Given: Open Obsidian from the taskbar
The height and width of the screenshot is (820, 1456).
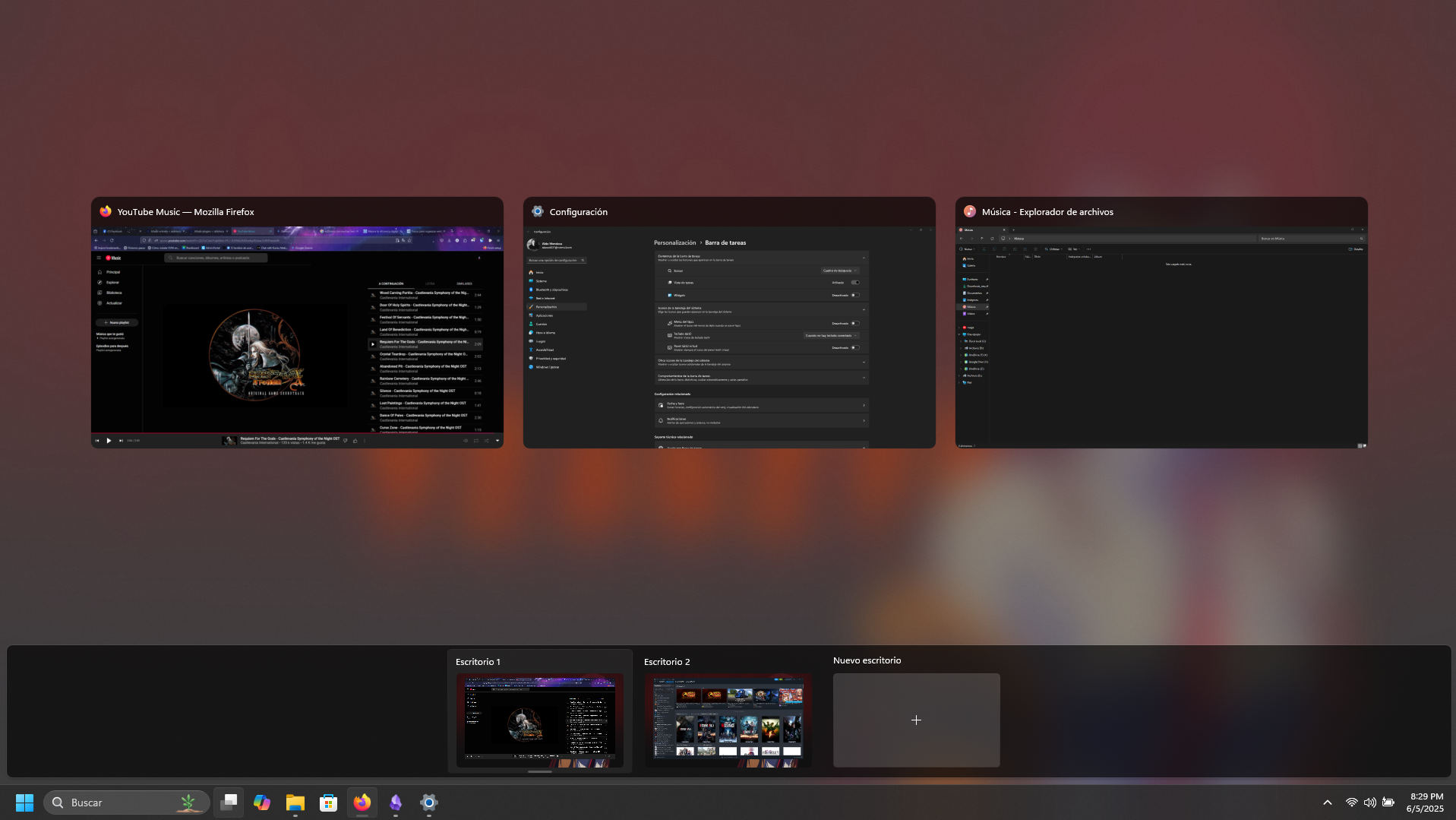Looking at the screenshot, I should [396, 803].
